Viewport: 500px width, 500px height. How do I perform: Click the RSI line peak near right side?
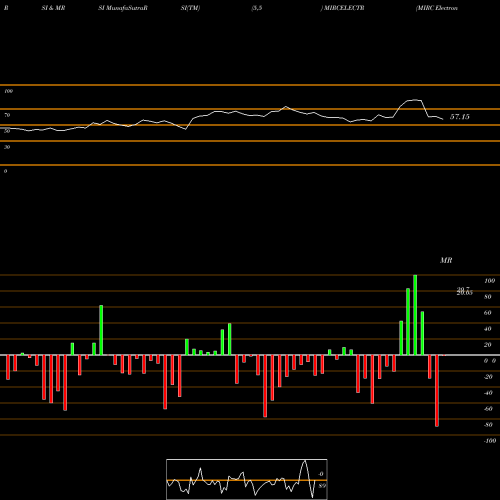pos(415,100)
